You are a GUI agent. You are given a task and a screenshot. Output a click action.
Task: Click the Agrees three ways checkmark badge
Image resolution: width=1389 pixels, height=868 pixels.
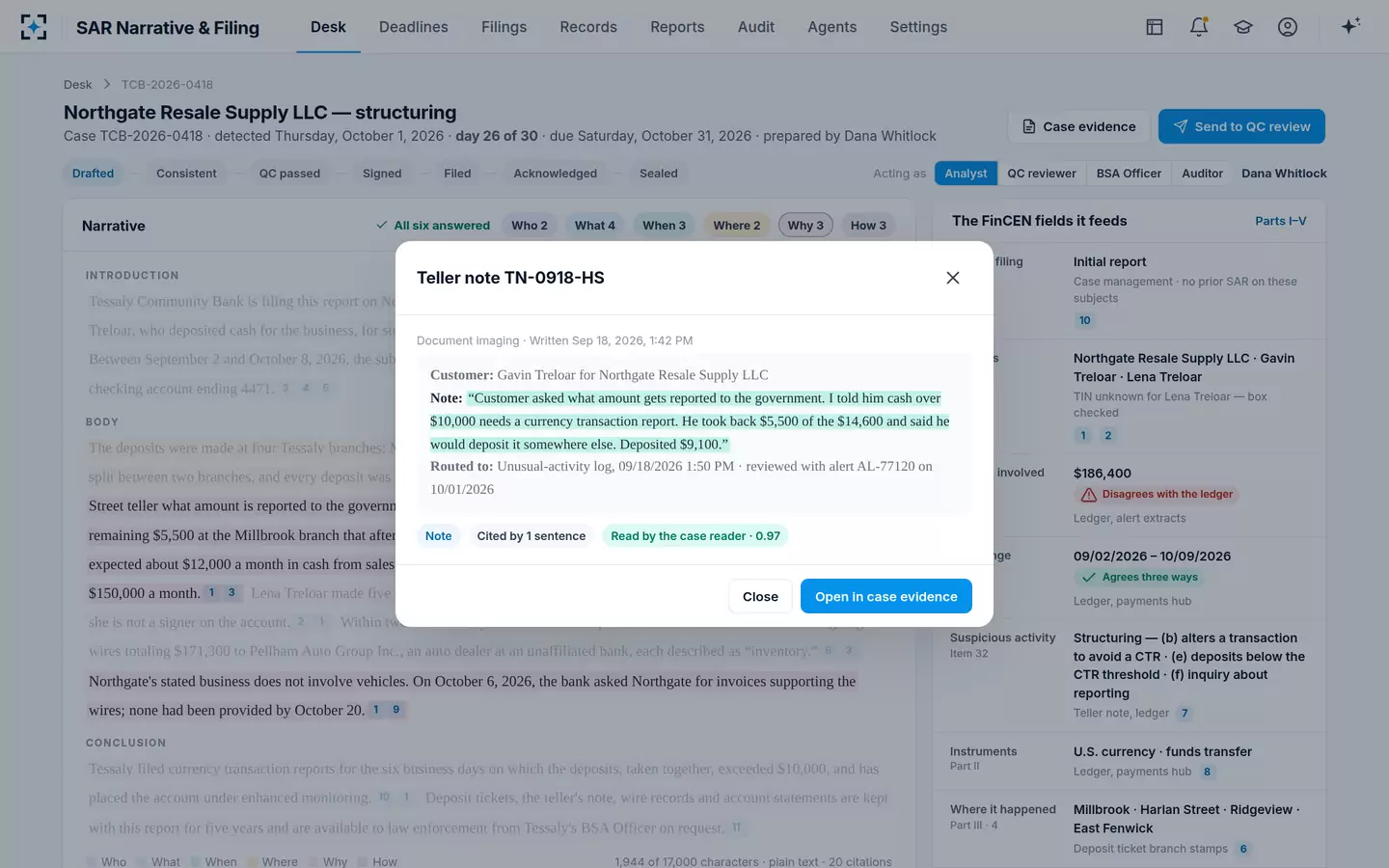(x=1140, y=577)
